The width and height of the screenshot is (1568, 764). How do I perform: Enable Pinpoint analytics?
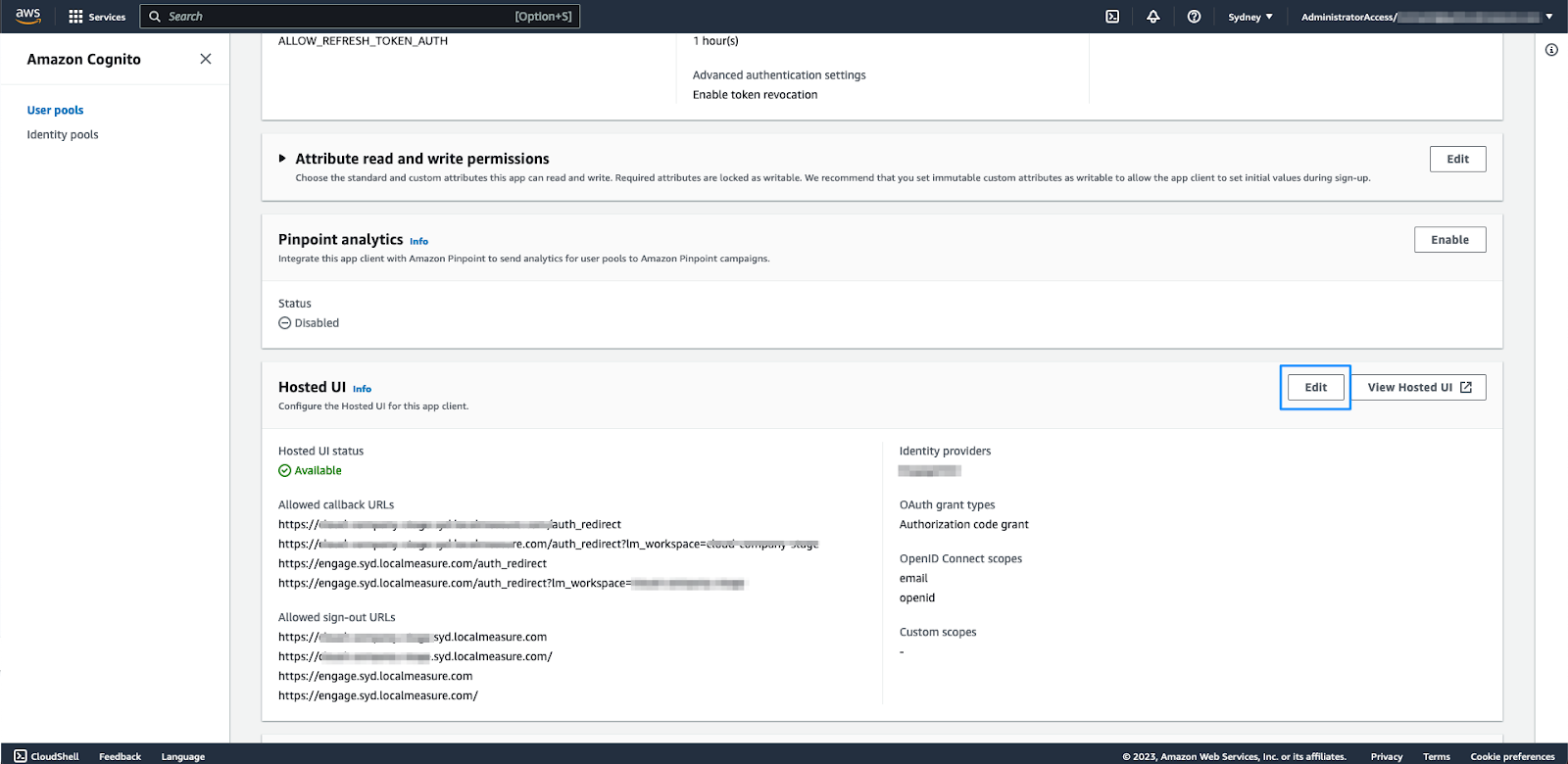tap(1450, 240)
